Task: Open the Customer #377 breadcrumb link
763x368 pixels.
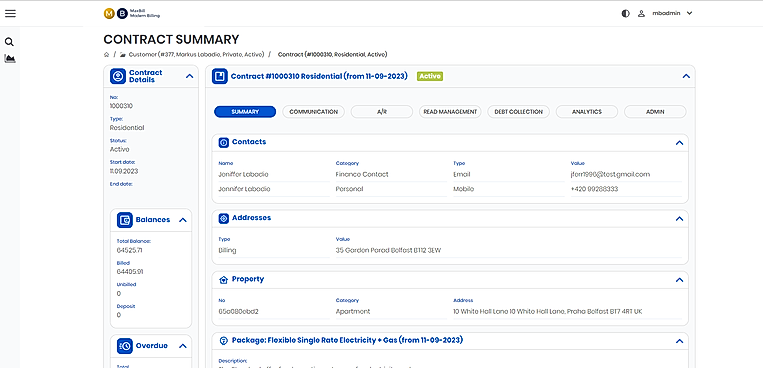Action: [x=196, y=55]
